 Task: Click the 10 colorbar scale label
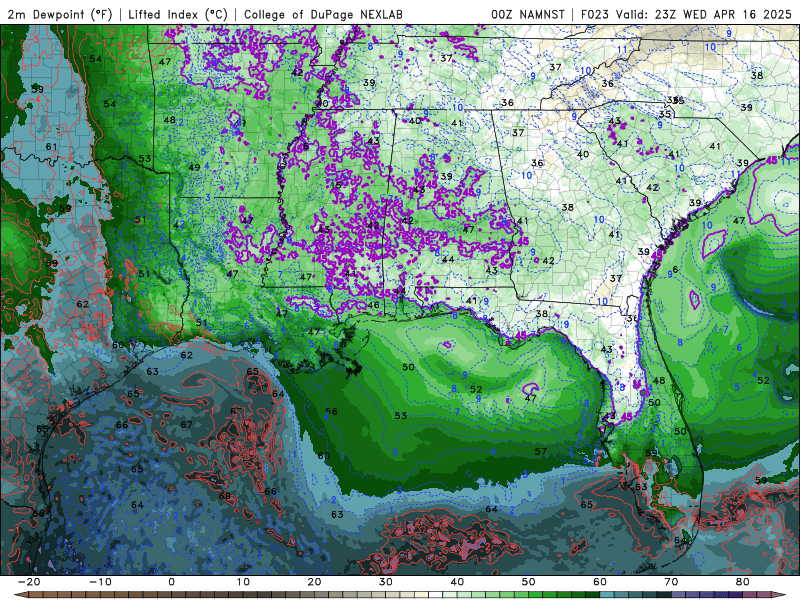click(x=243, y=582)
